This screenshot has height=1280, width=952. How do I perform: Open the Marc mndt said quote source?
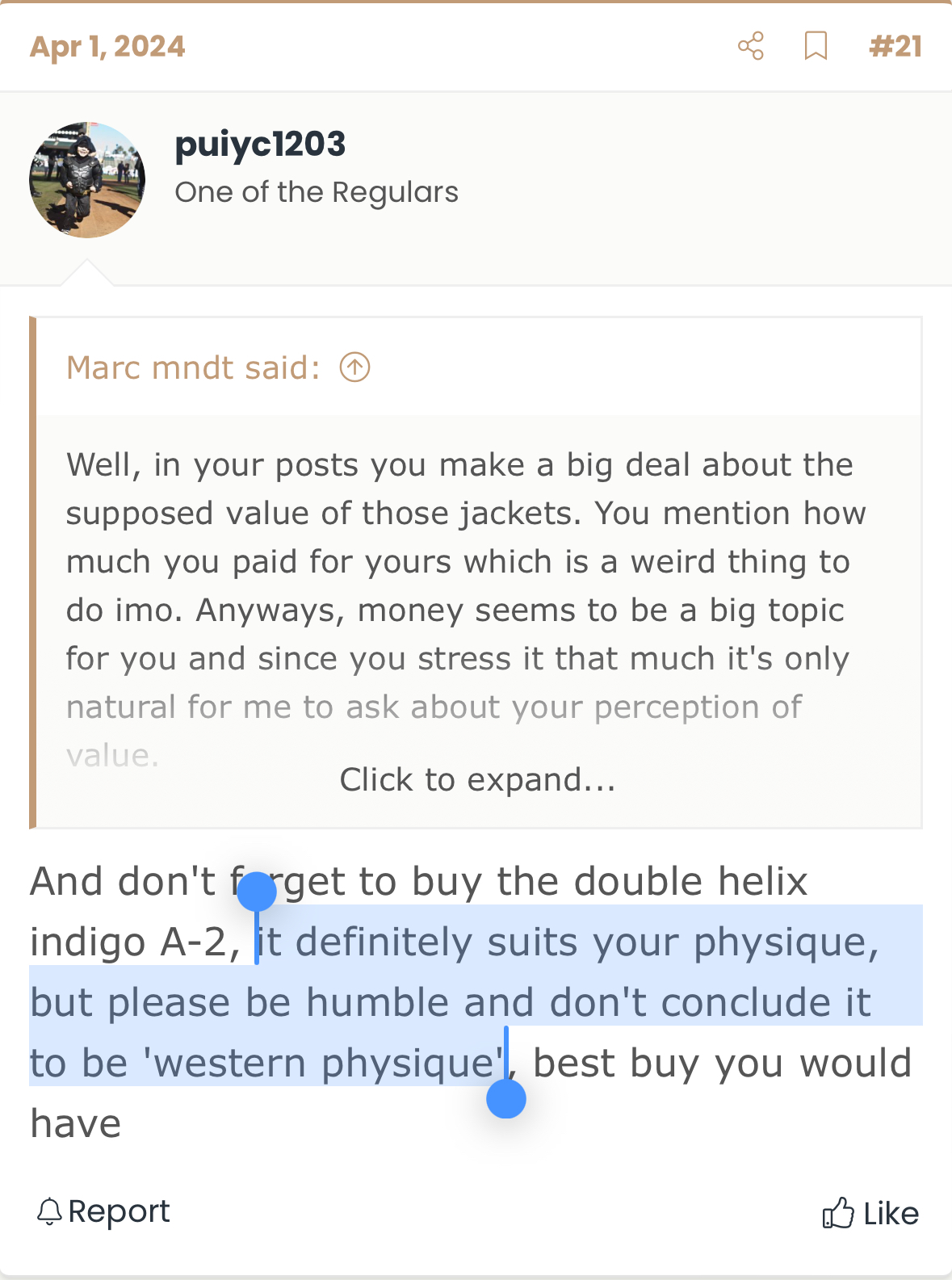pos(193,367)
